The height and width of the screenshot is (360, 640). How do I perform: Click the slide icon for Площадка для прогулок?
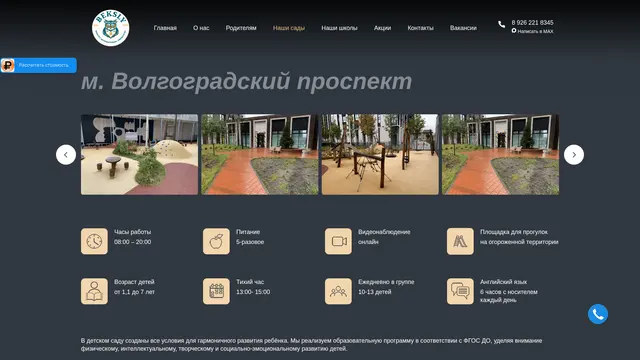click(460, 241)
